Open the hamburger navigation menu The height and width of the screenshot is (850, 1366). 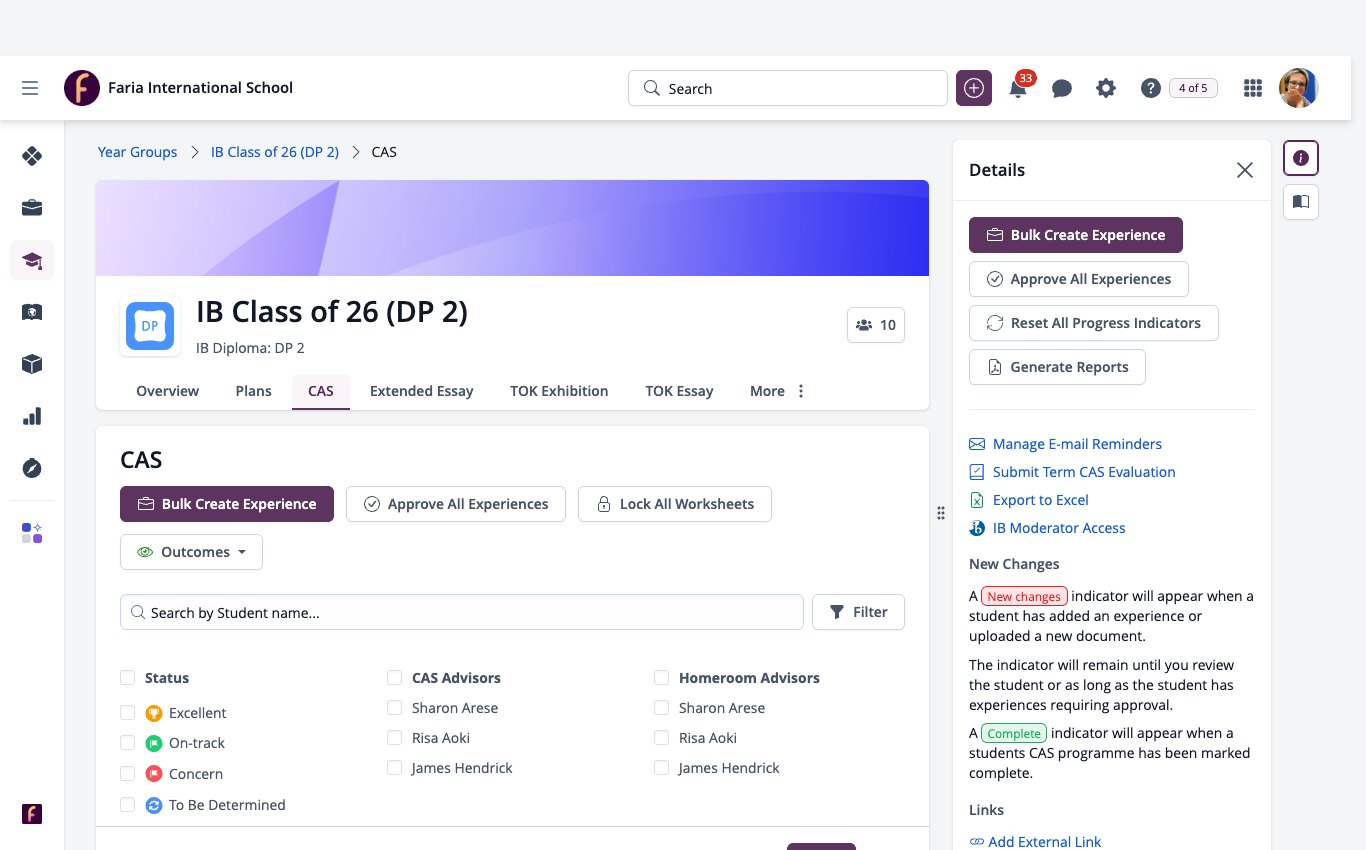pos(30,88)
